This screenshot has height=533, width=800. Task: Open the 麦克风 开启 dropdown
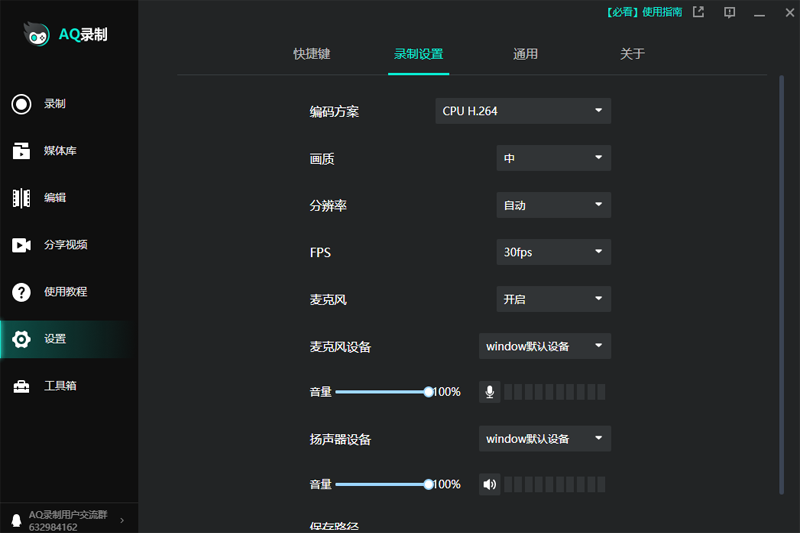click(x=554, y=299)
